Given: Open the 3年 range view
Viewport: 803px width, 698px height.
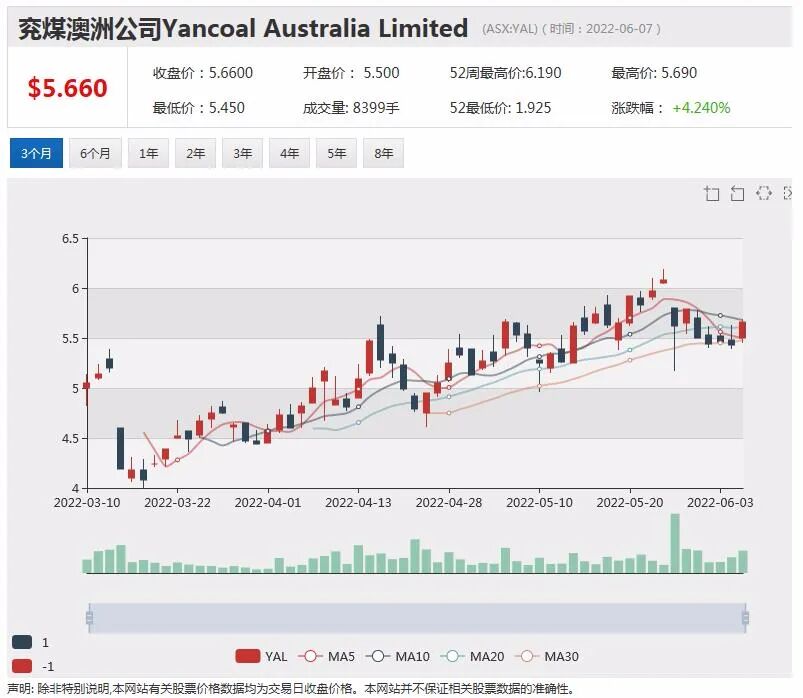Looking at the screenshot, I should 243,153.
